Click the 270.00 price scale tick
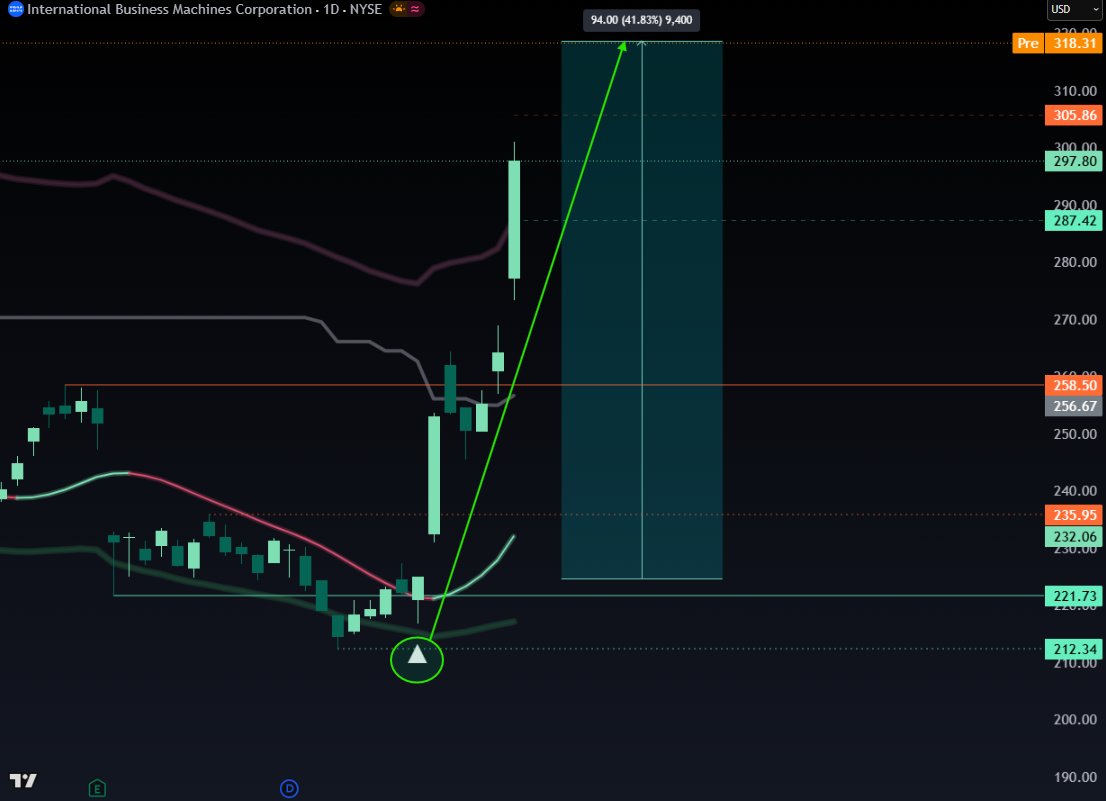 (1075, 319)
